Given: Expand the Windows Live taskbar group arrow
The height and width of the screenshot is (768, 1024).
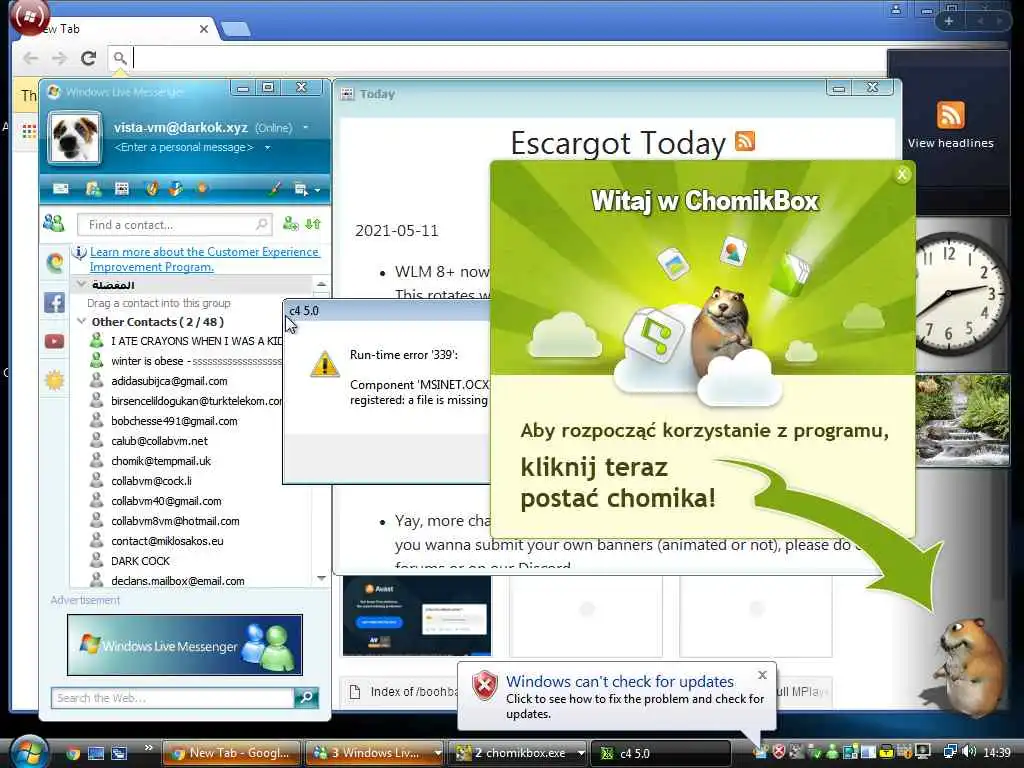Looking at the screenshot, I should (437, 753).
